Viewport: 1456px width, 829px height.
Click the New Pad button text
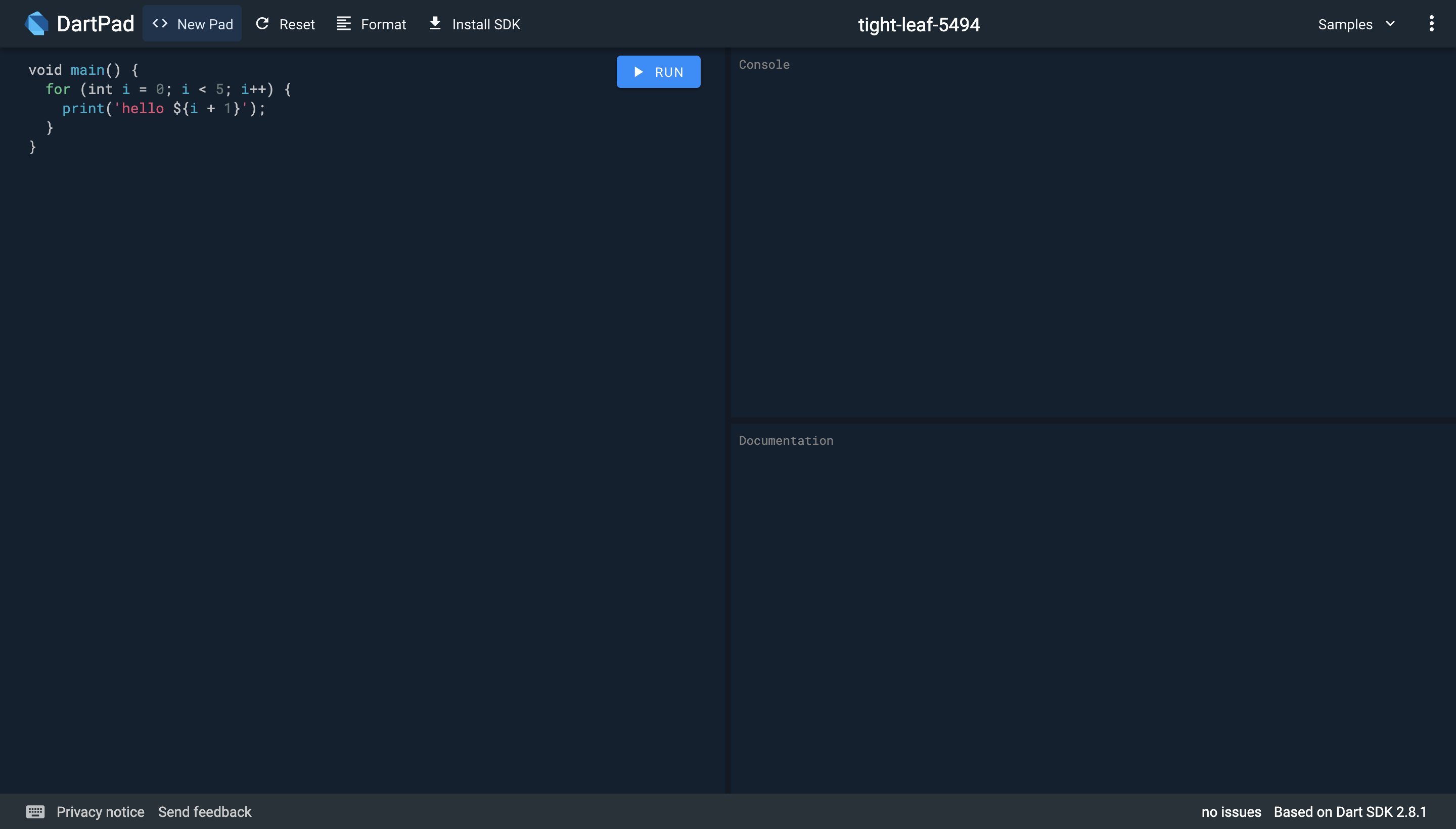click(205, 24)
